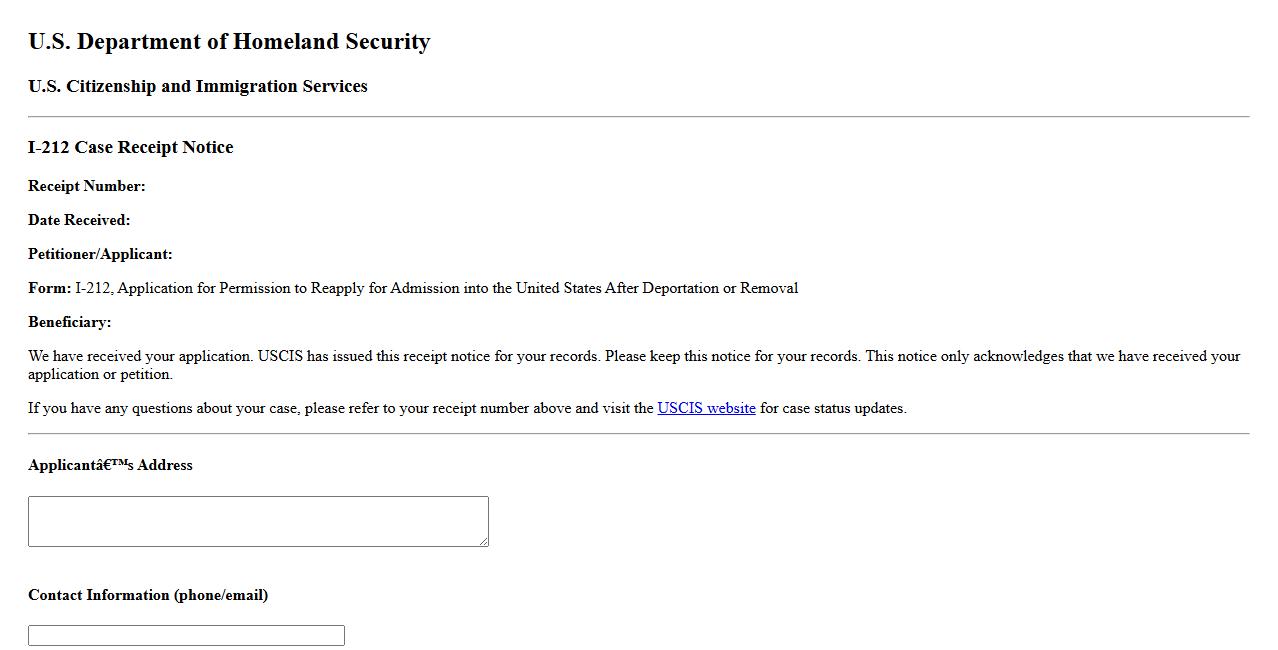
Task: Click the bold Form label
Action: (49, 288)
